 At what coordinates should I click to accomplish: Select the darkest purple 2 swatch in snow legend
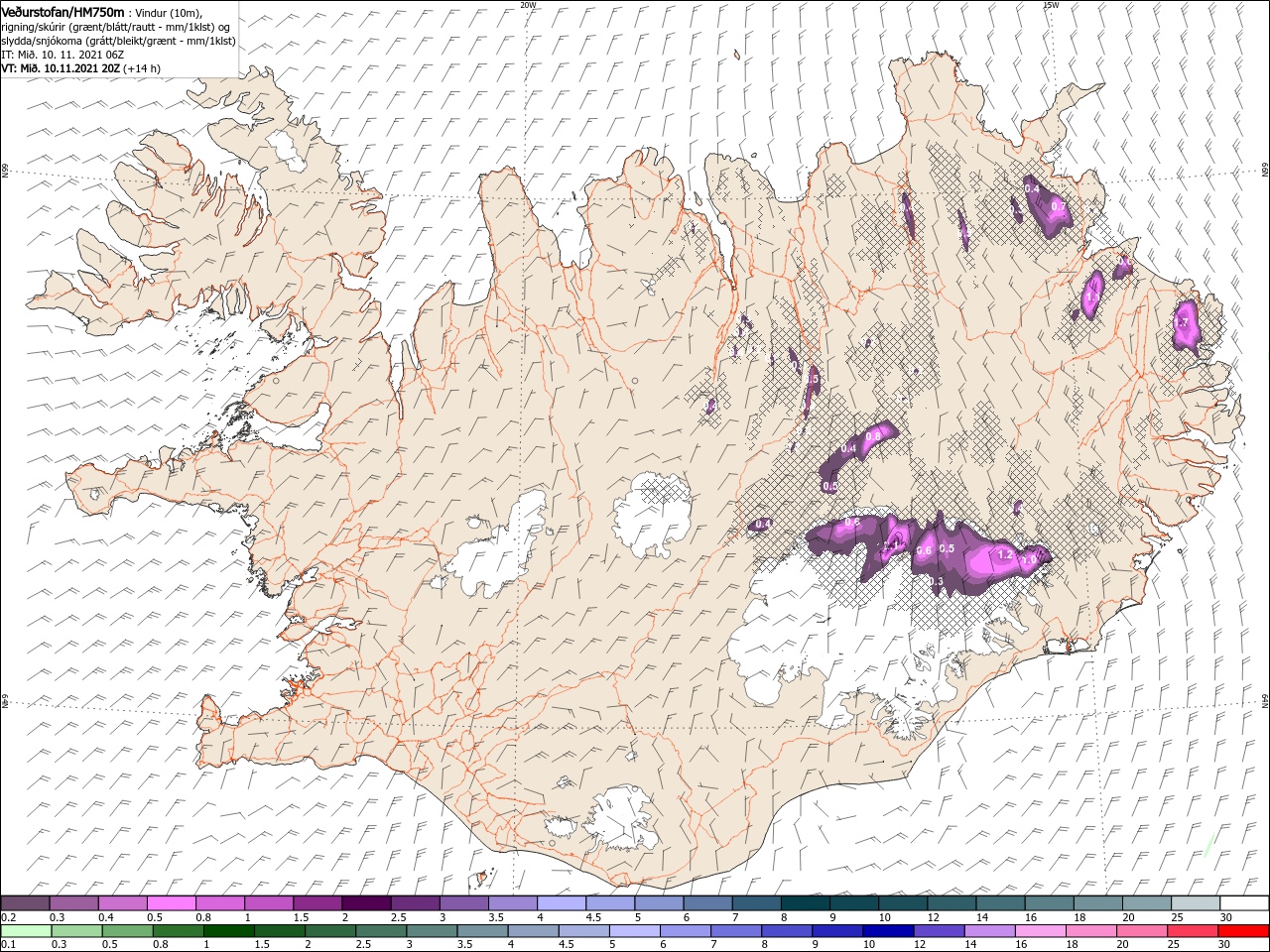coord(366,903)
